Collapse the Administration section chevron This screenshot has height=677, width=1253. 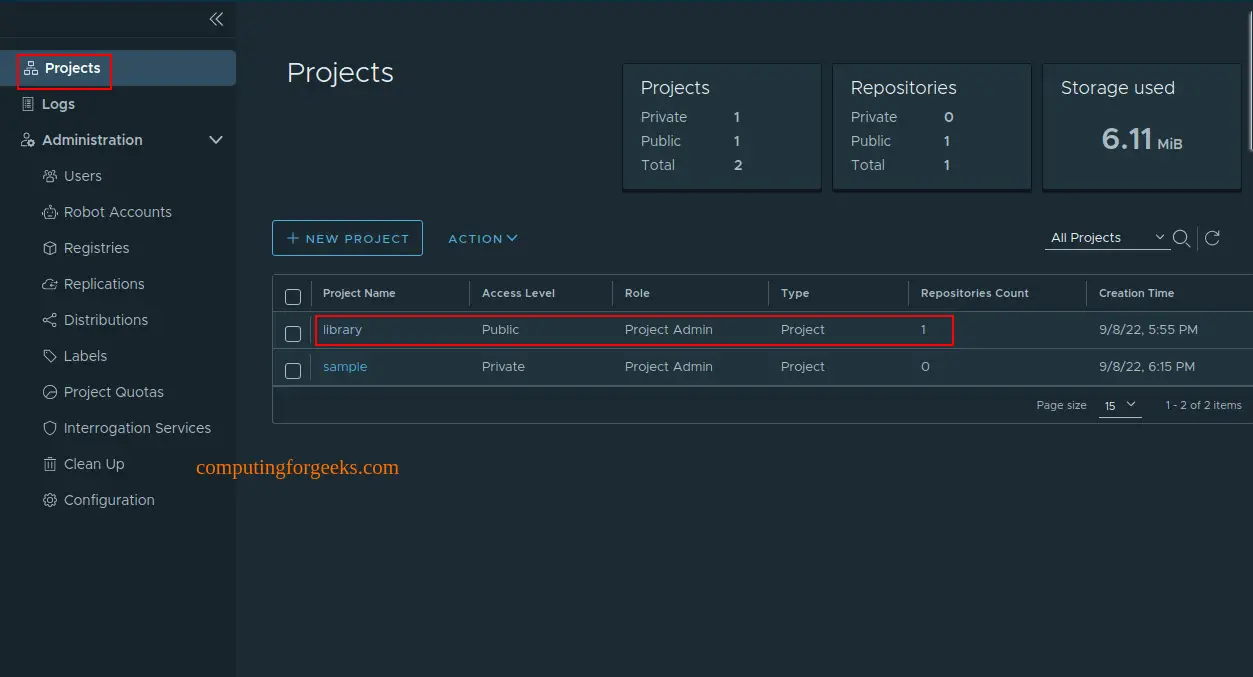pyautogui.click(x=215, y=140)
